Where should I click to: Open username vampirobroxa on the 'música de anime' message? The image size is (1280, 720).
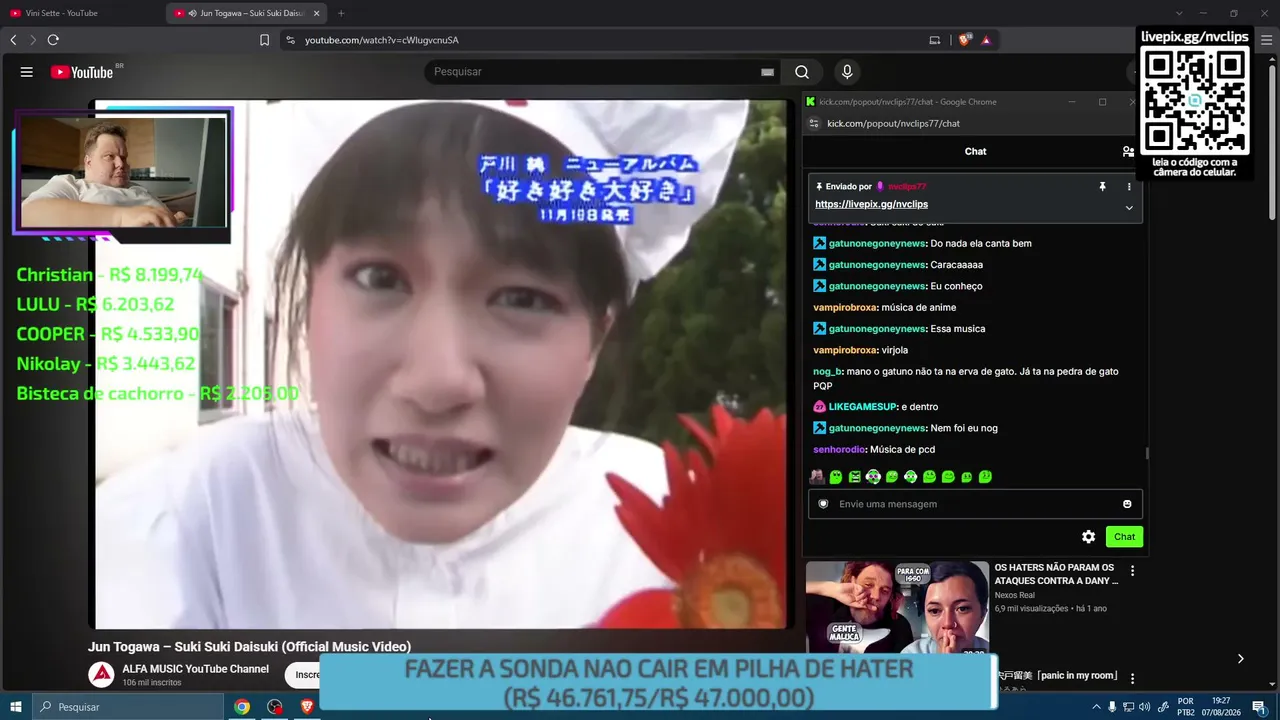tap(845, 307)
